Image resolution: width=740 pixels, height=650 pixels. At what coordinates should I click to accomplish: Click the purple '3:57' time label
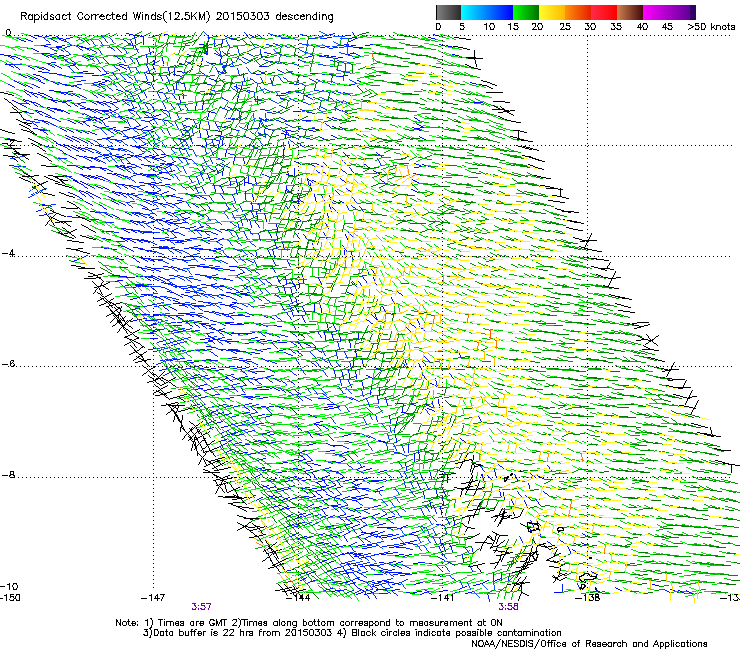pyautogui.click(x=201, y=606)
